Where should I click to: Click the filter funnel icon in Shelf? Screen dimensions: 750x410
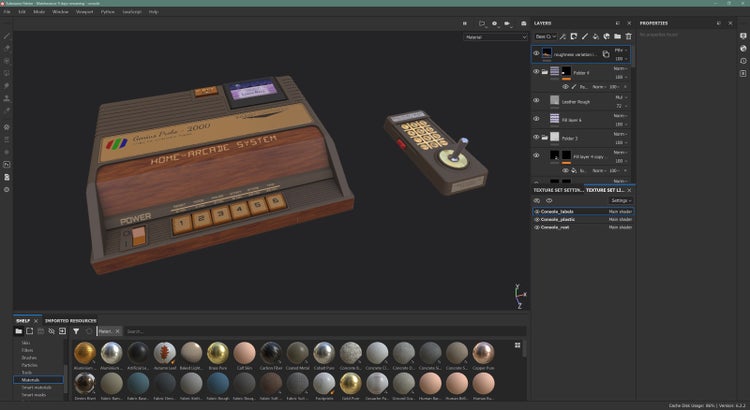pyautogui.click(x=76, y=330)
